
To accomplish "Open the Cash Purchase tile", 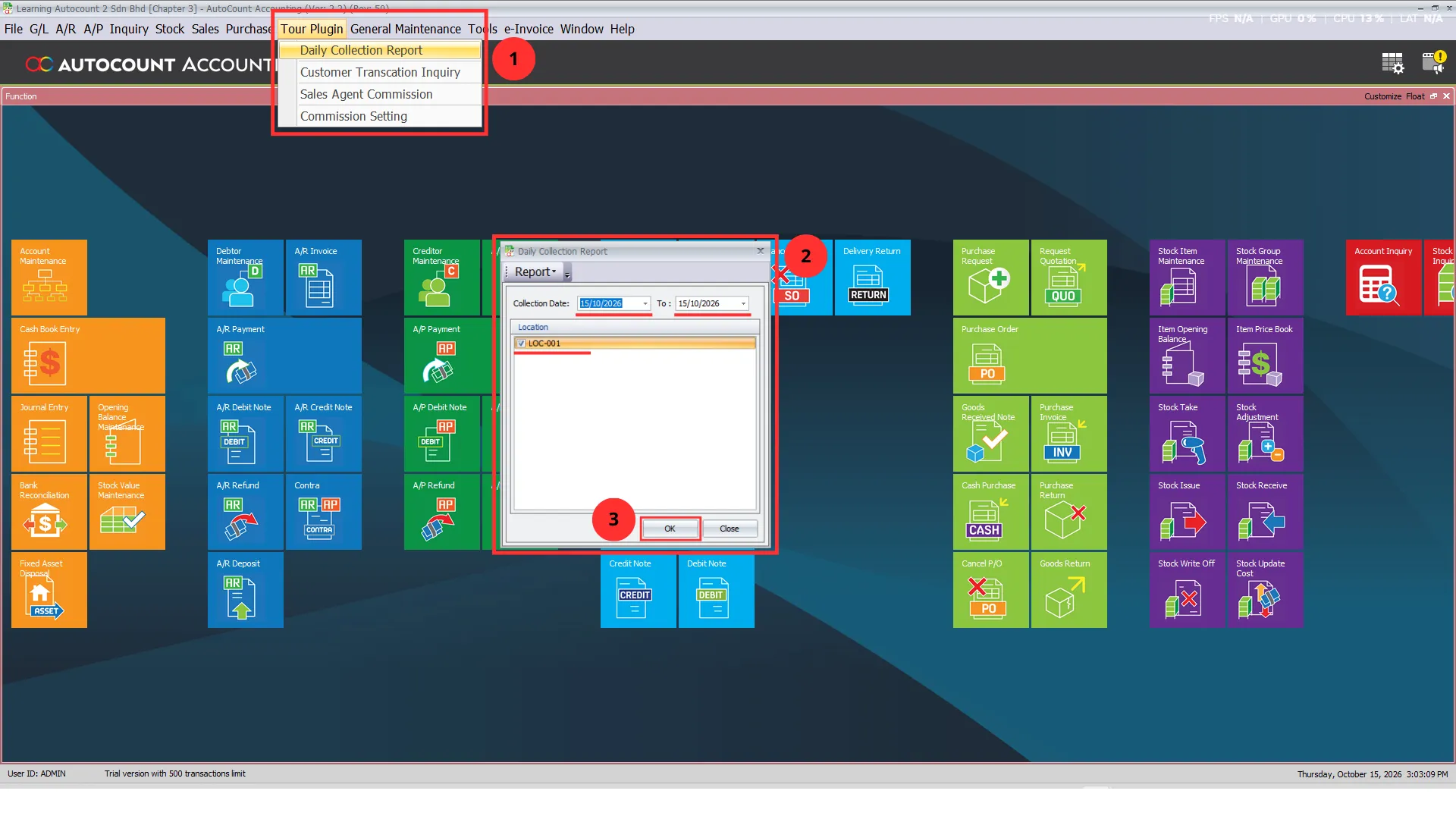I will (x=991, y=512).
